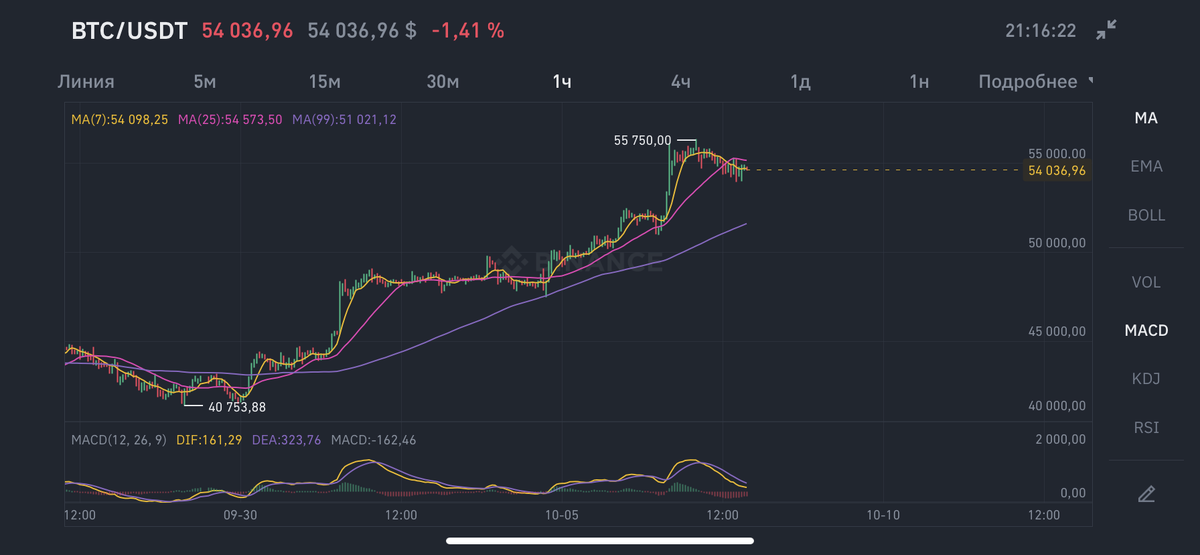The width and height of the screenshot is (1200, 555).
Task: Choose the 30м interval
Action: pos(443,82)
